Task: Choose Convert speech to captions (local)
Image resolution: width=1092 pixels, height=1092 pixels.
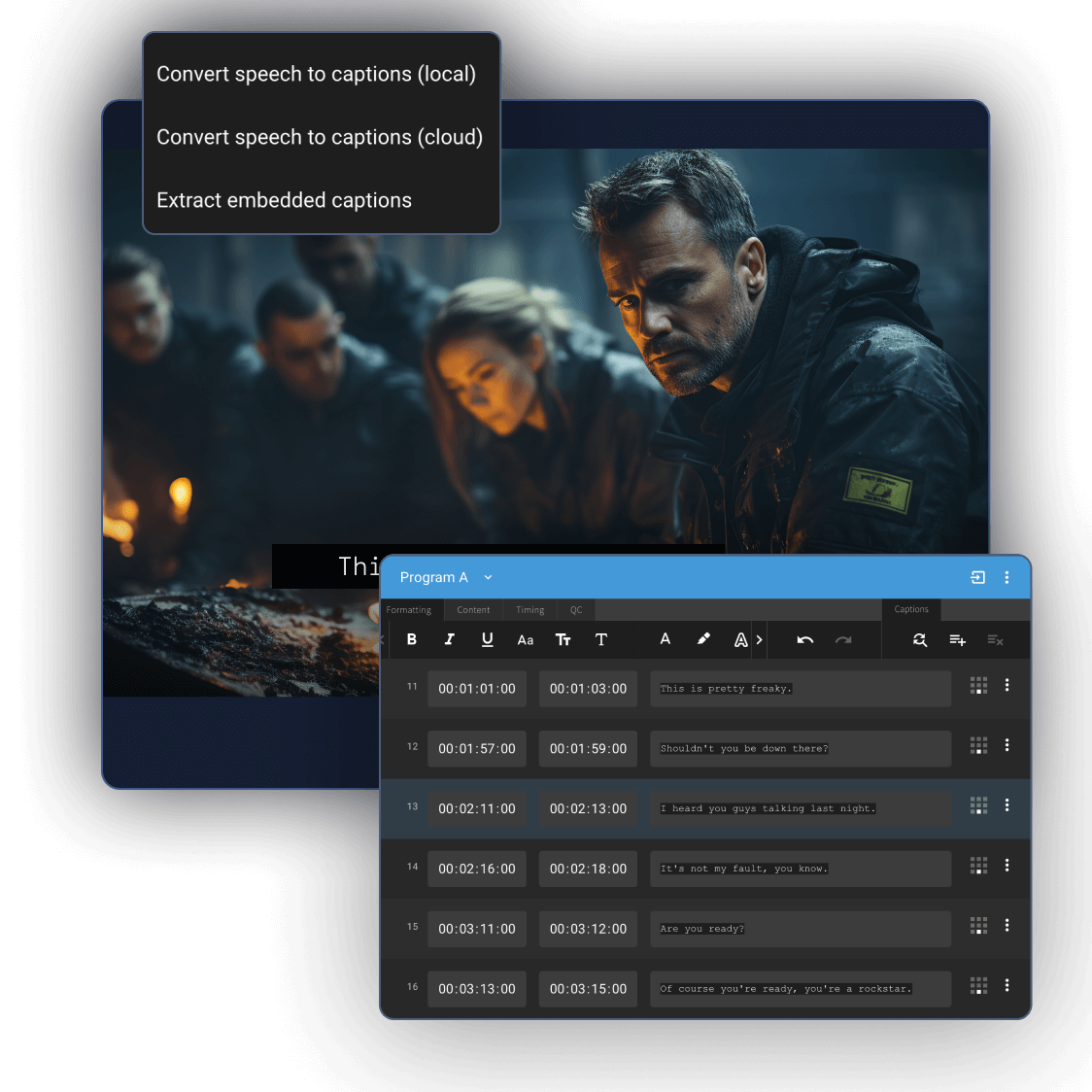Action: (316, 74)
